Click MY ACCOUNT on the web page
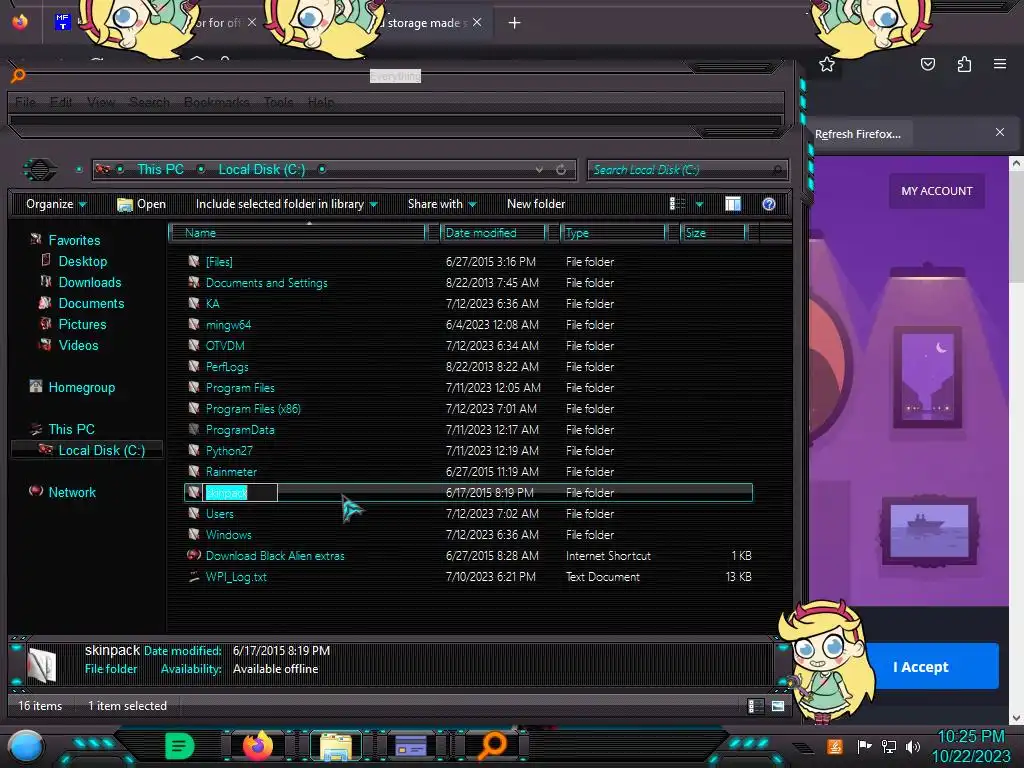 [x=936, y=191]
